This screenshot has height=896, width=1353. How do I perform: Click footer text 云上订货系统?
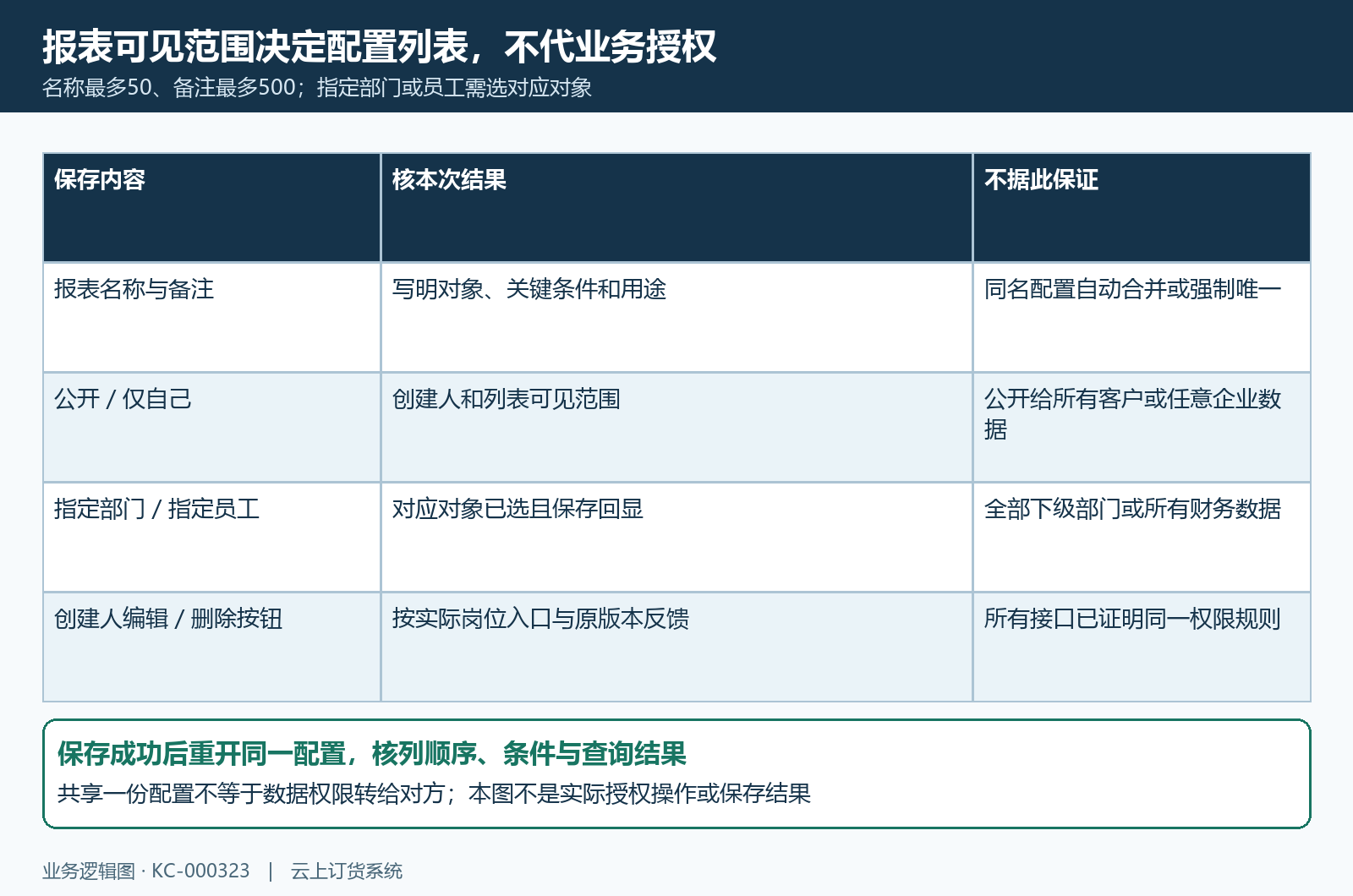click(x=347, y=871)
